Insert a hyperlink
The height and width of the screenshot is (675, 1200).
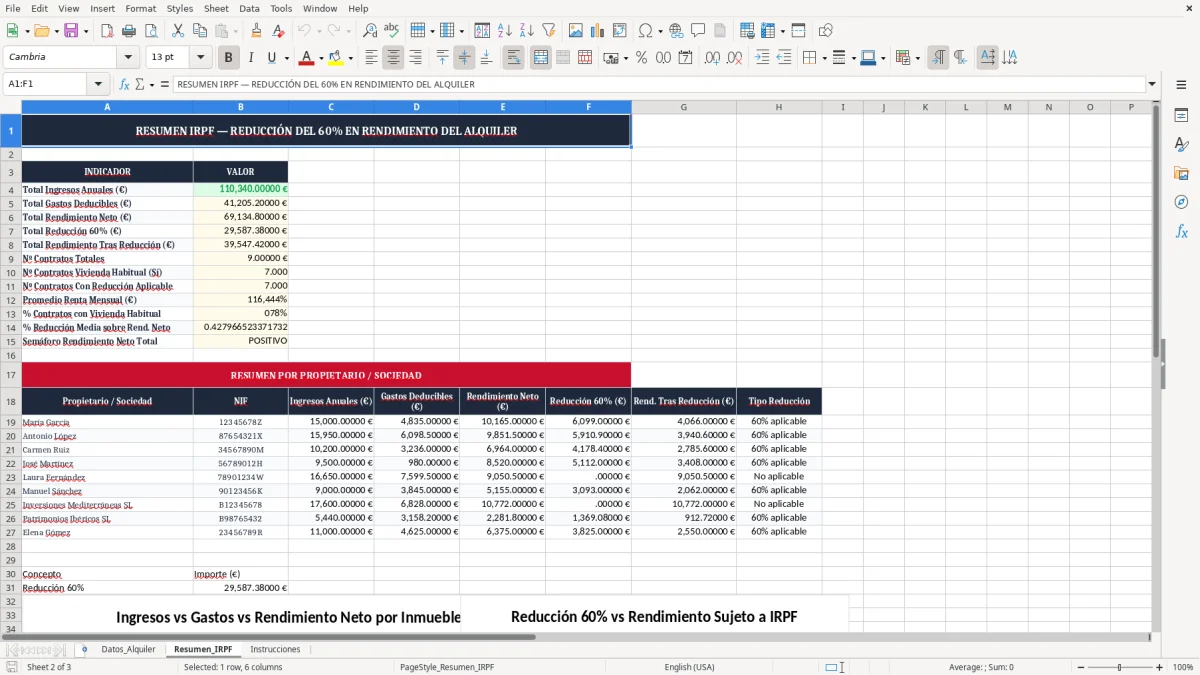(676, 31)
